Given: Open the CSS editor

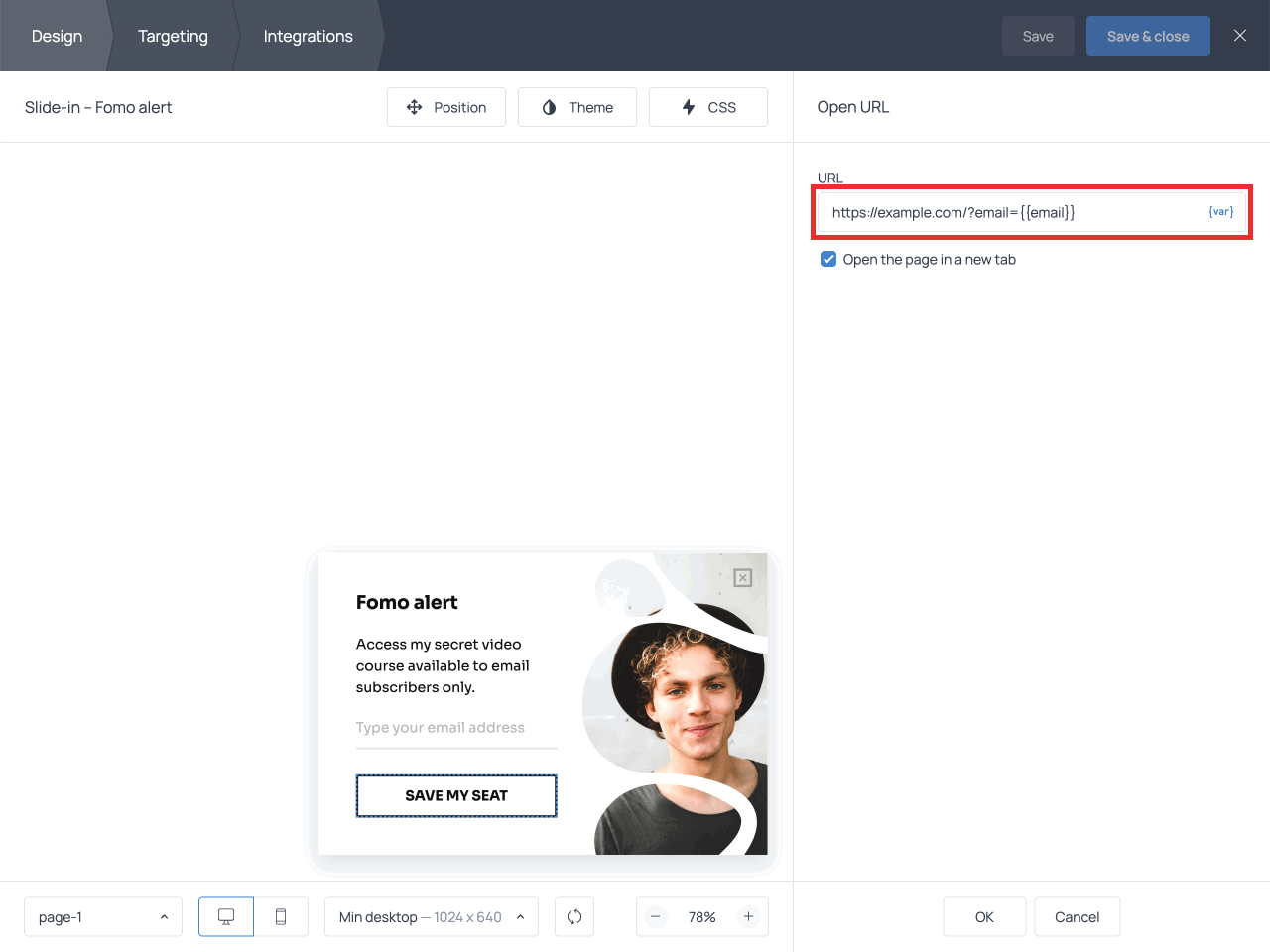Looking at the screenshot, I should coord(708,107).
